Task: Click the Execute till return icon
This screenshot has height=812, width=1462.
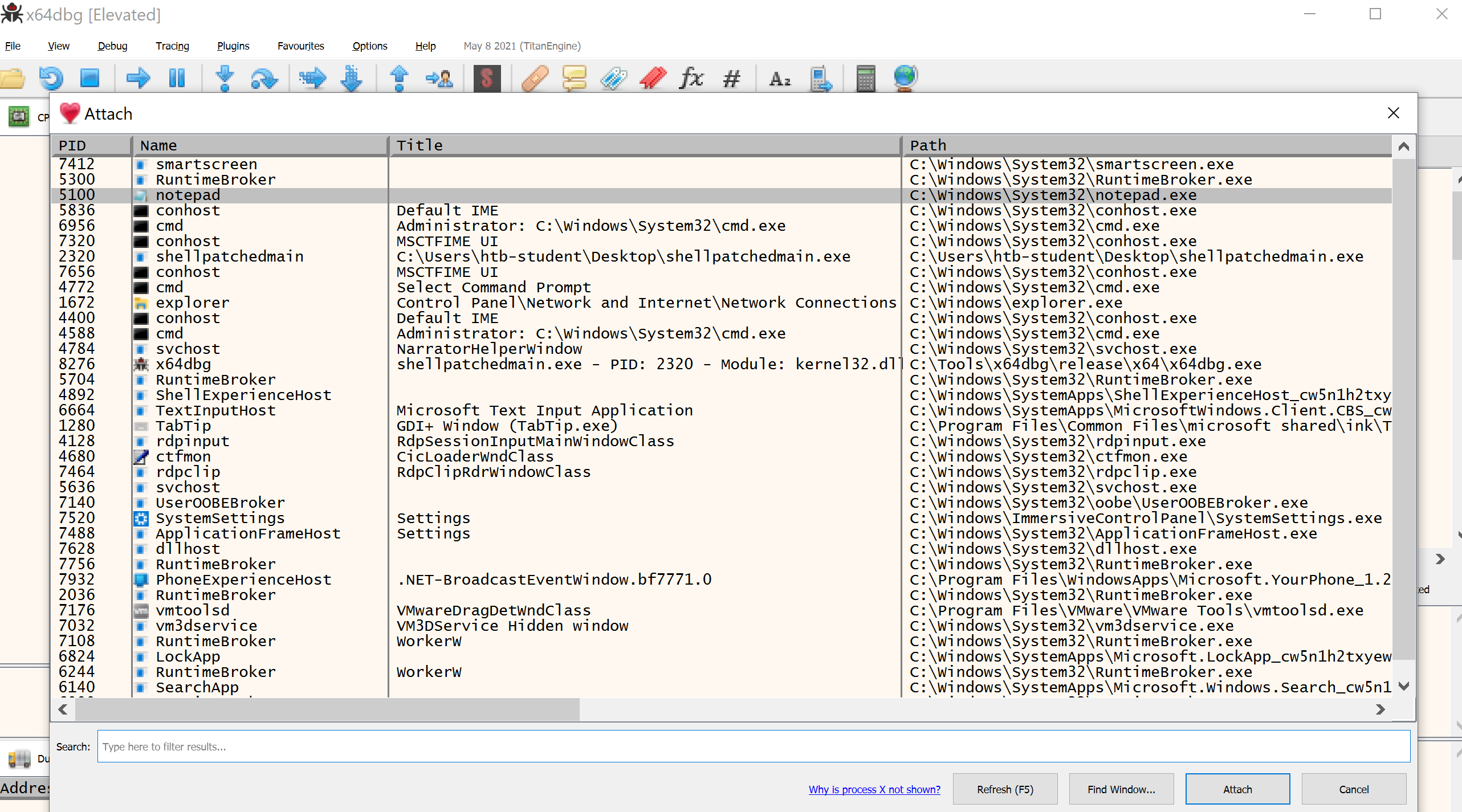Action: coord(399,78)
